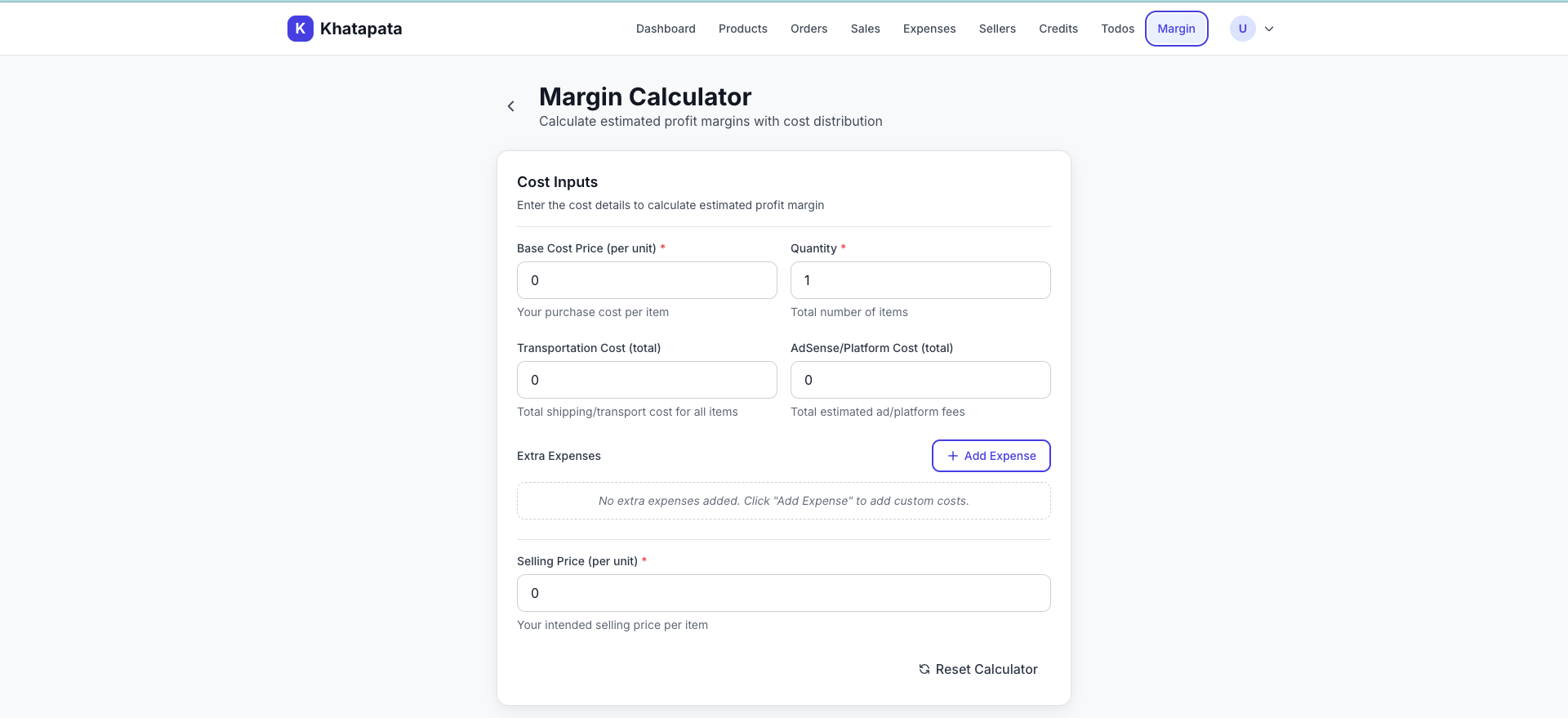Click the reset icon beside Reset Calculator
Viewport: 1568px width, 718px height.
point(924,669)
